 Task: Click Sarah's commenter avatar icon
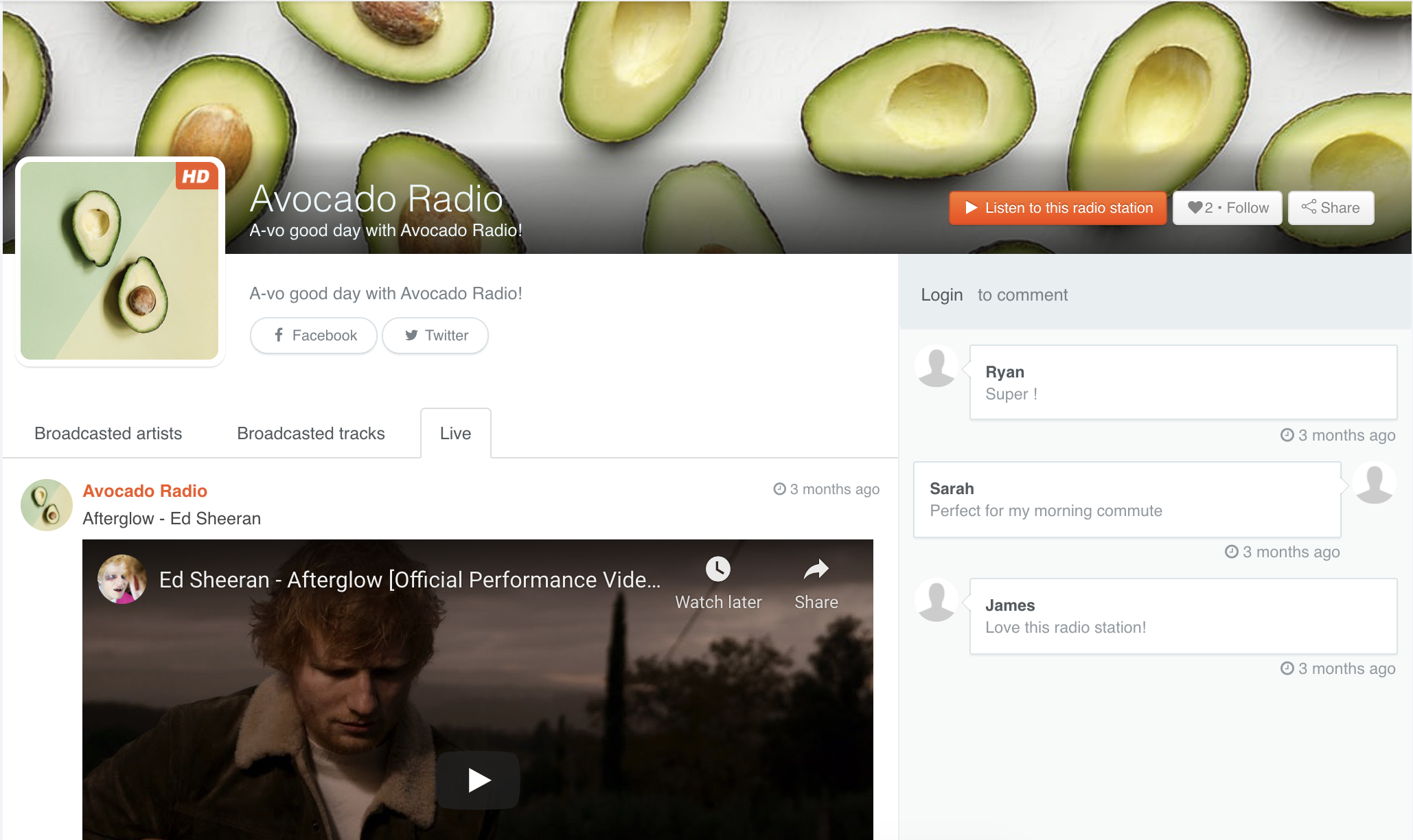(1374, 483)
